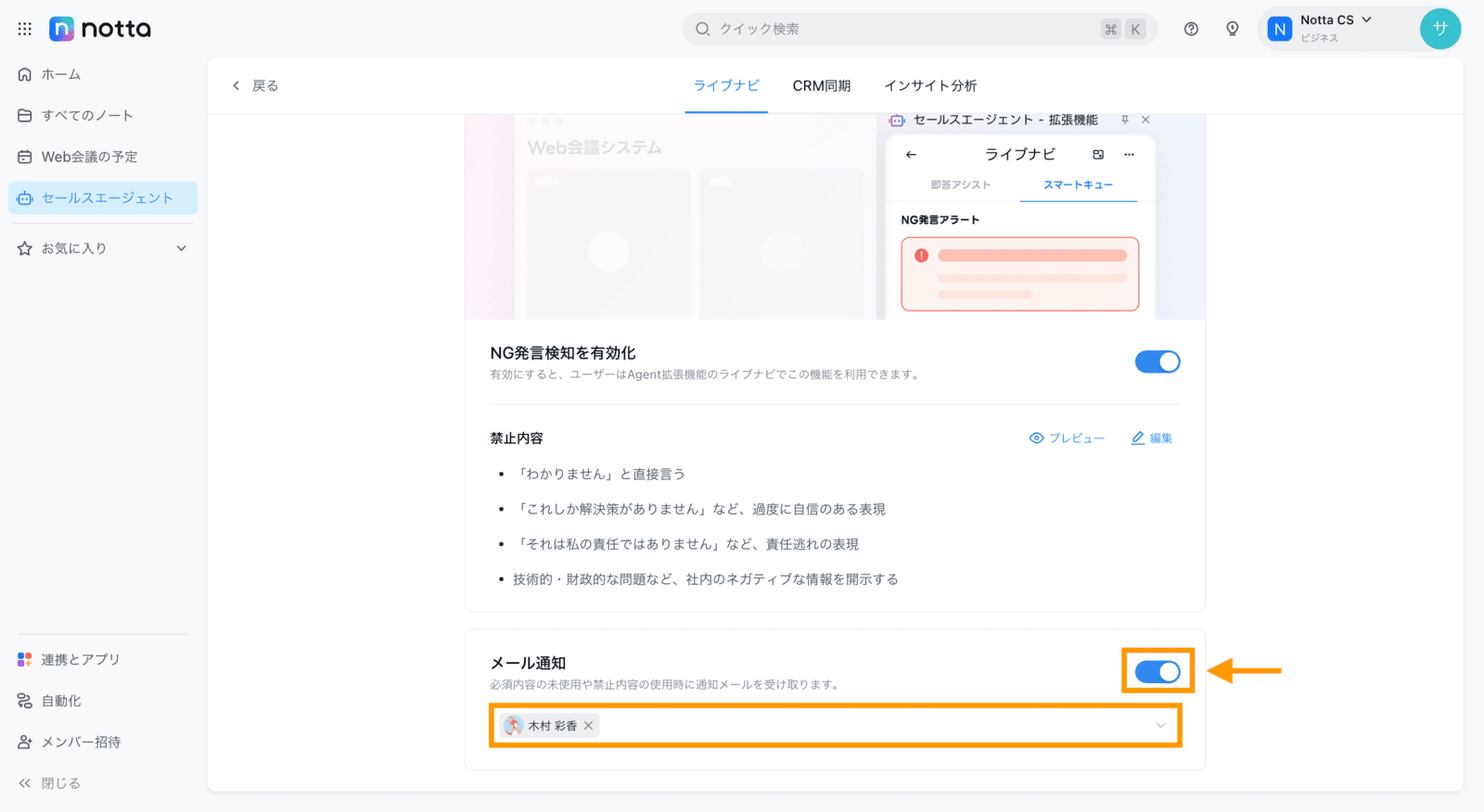Select スマートキュー tab in preview
The width and height of the screenshot is (1484, 812).
click(1078, 184)
